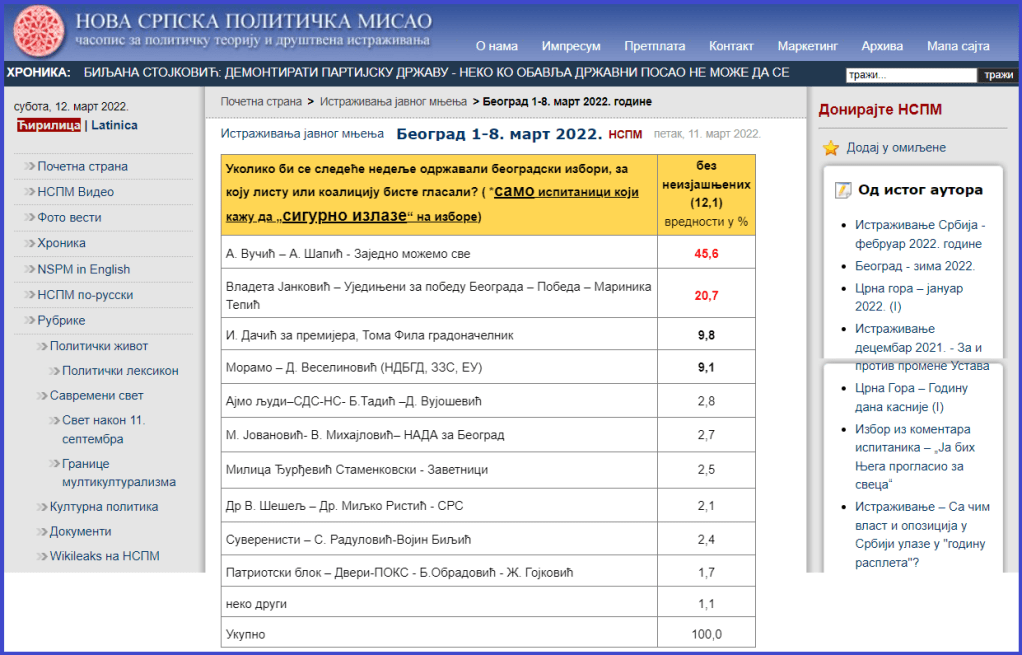The height and width of the screenshot is (655, 1022).
Task: Expand the Савремени свет subsection
Action: pos(96,395)
